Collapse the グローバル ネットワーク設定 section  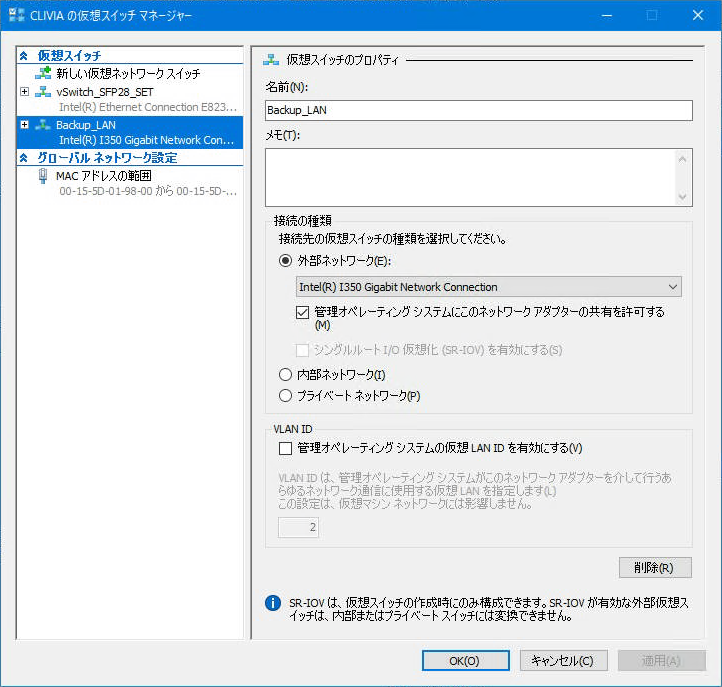[x=24, y=158]
